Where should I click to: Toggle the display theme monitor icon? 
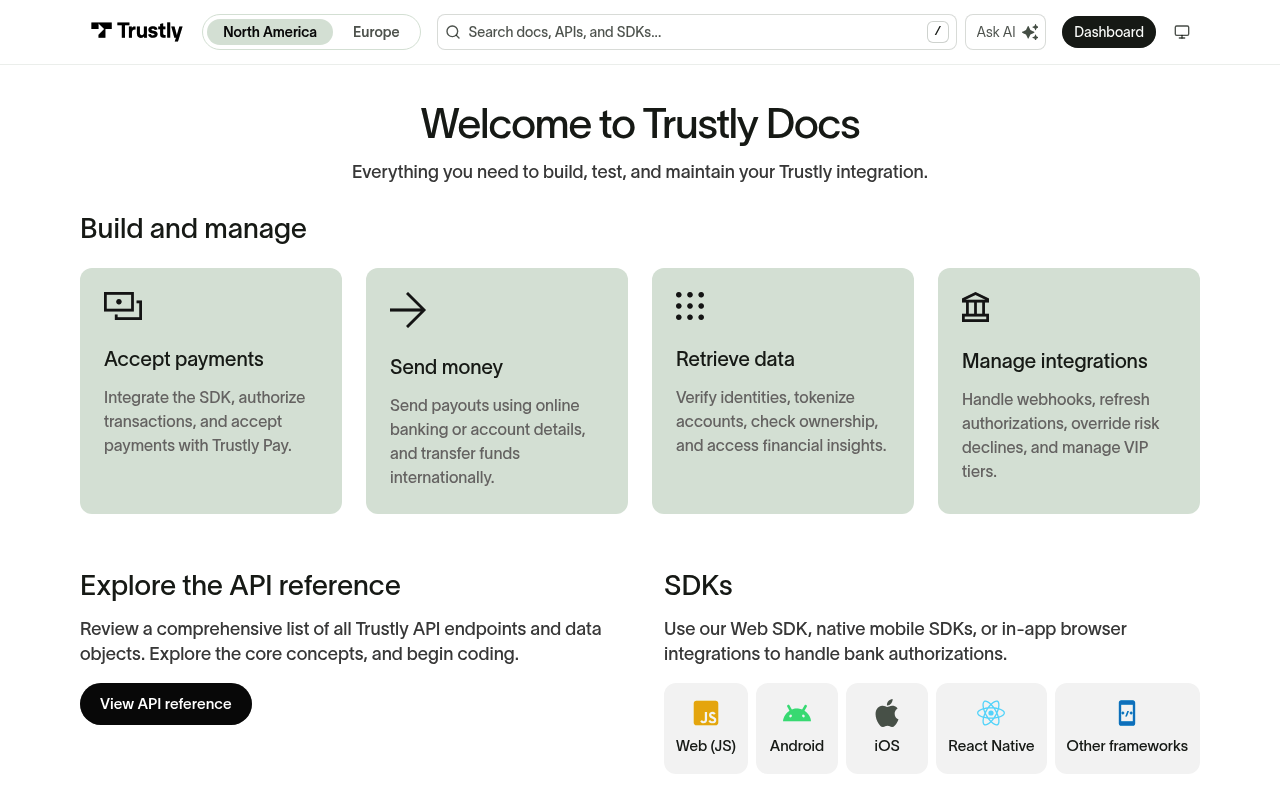(1182, 32)
